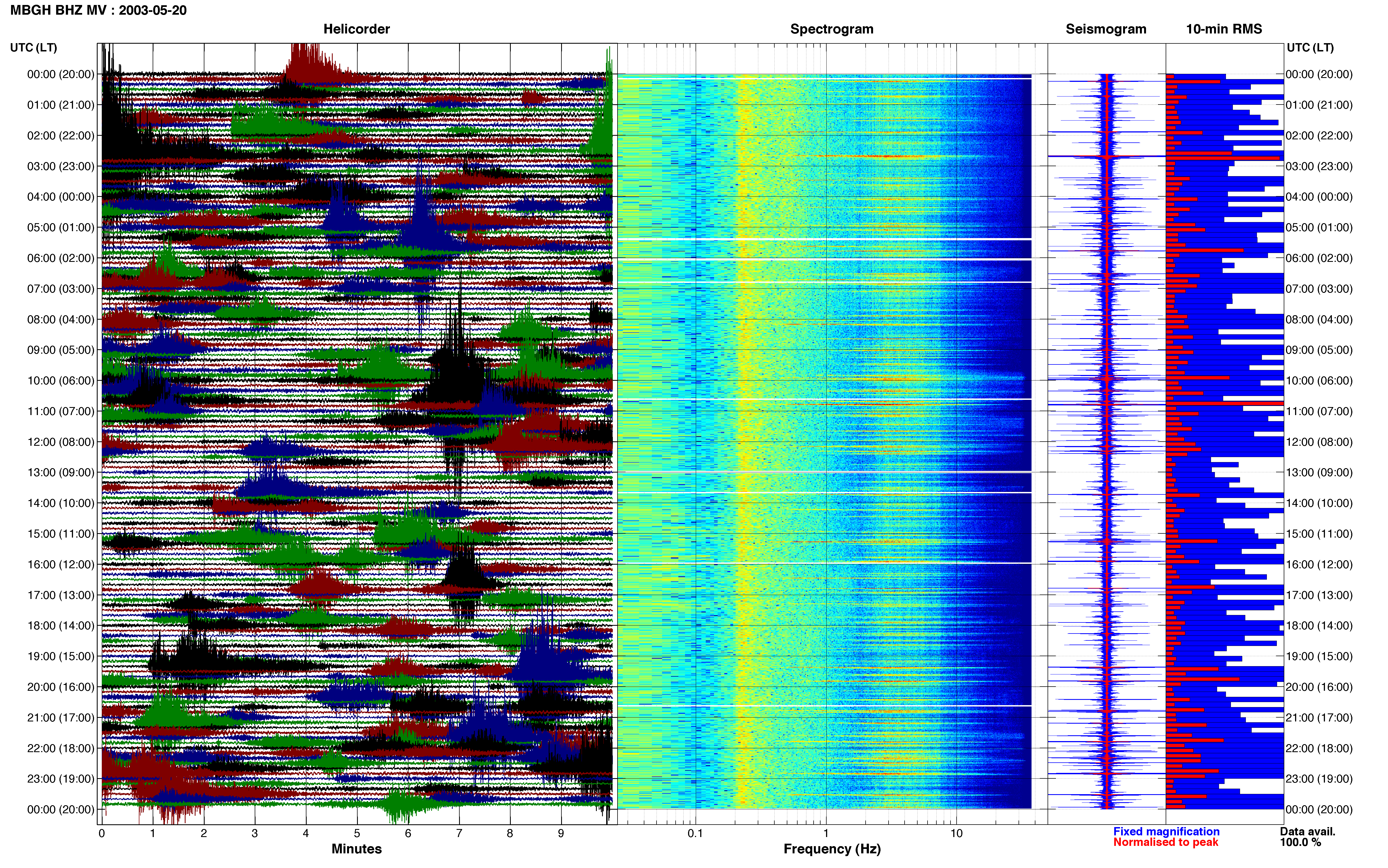1388x868 pixels.
Task: Click '12:00 (08:00)' on the helicorder time axis
Action: click(61, 442)
